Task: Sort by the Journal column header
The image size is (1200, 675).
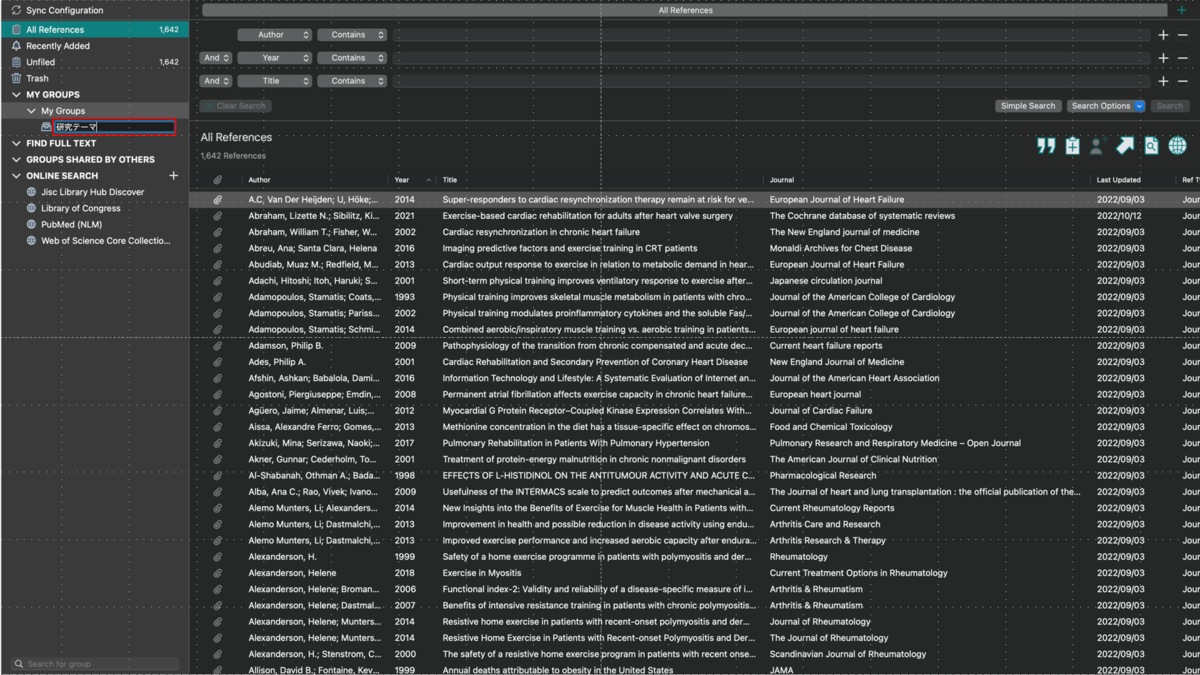Action: point(782,180)
